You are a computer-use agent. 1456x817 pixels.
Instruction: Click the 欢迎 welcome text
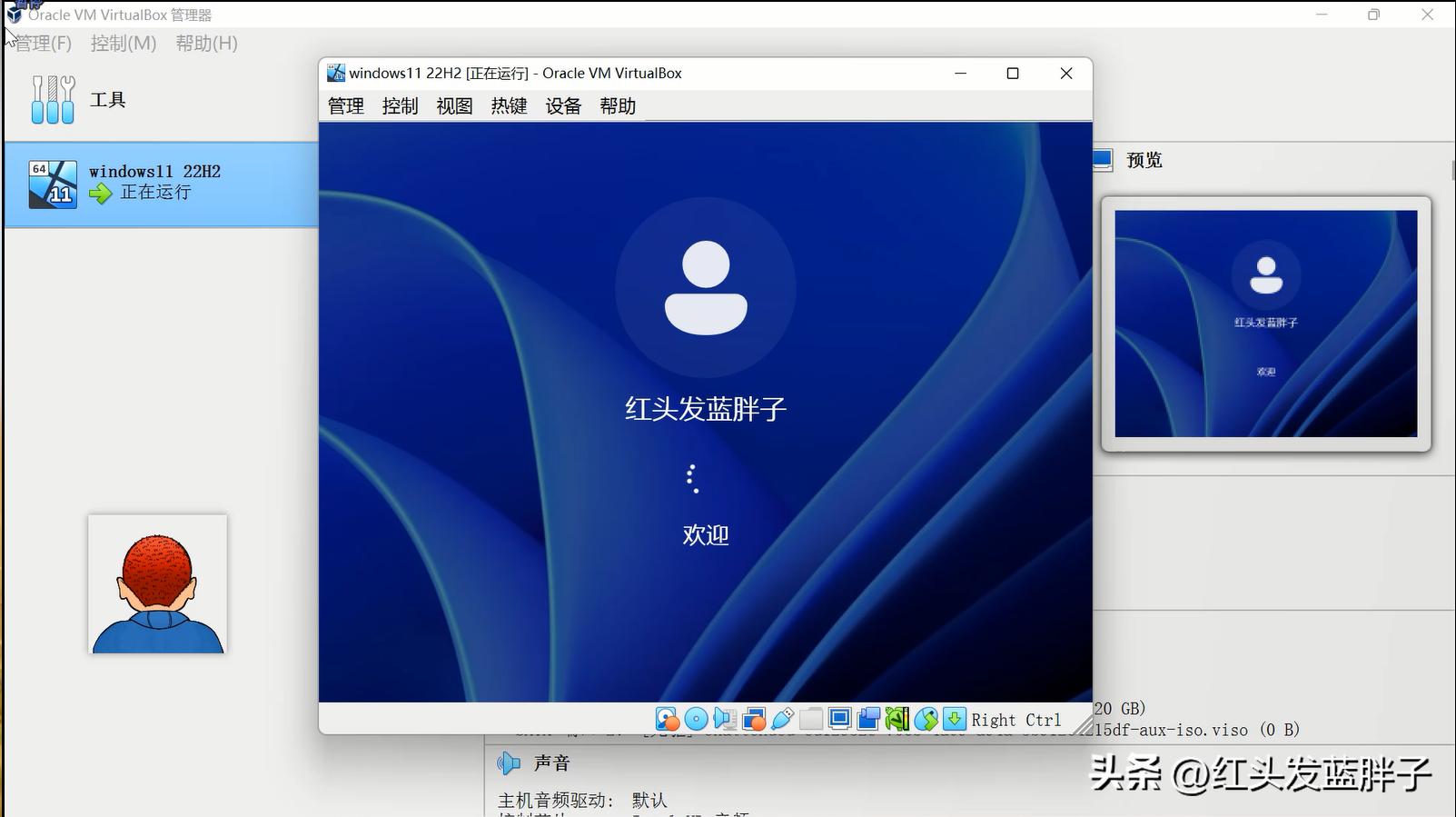click(706, 534)
